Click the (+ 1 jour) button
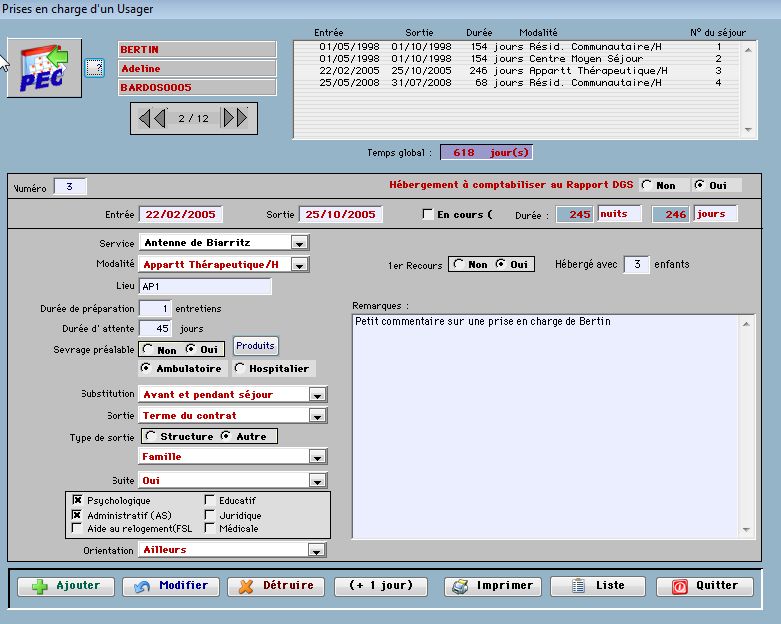The width and height of the screenshot is (781, 624). tap(381, 586)
